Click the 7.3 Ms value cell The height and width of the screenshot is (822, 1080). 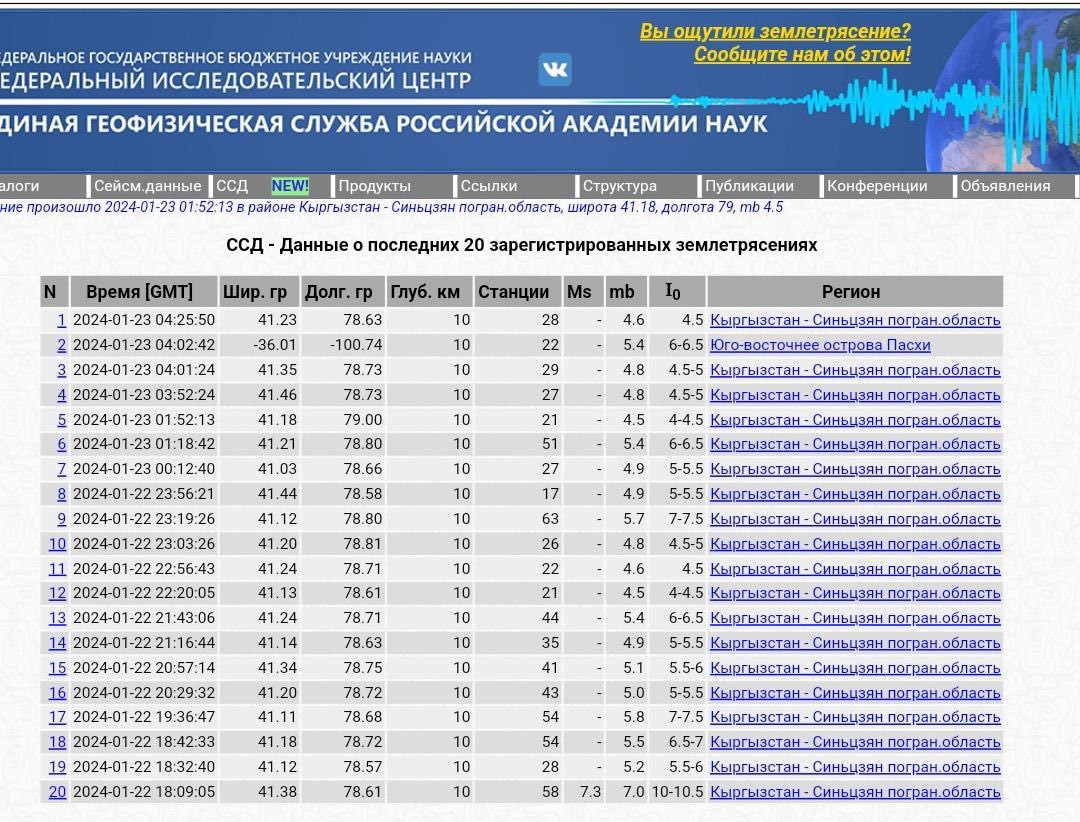(x=584, y=792)
